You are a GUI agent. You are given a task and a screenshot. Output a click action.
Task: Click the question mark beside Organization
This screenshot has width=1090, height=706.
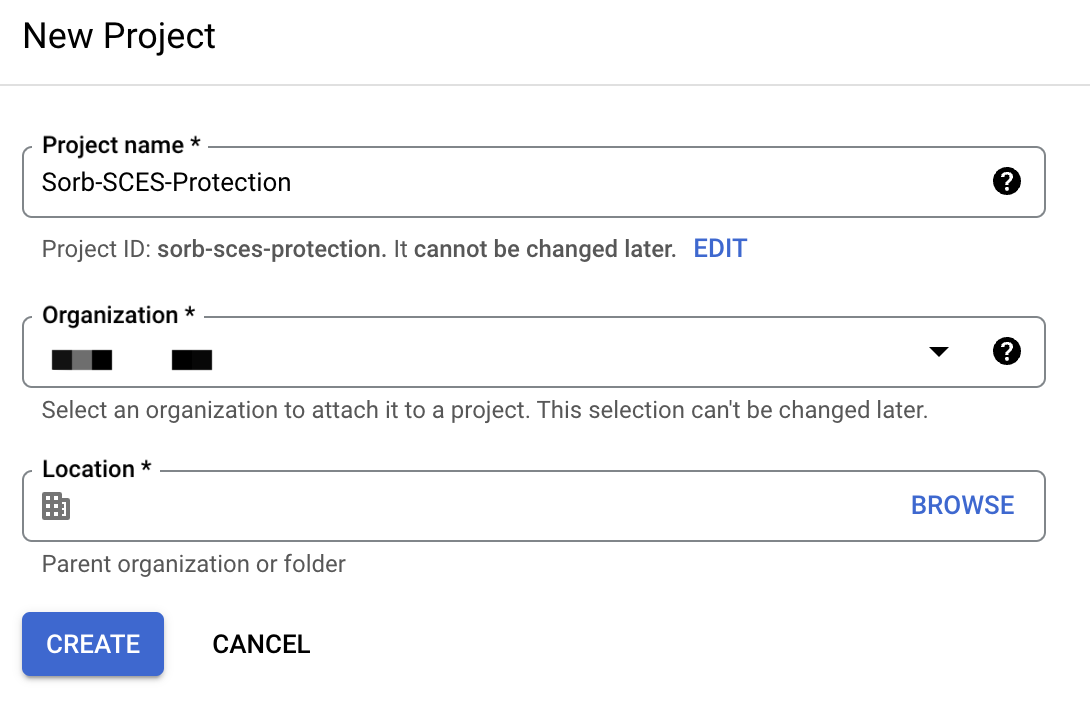pyautogui.click(x=1007, y=351)
